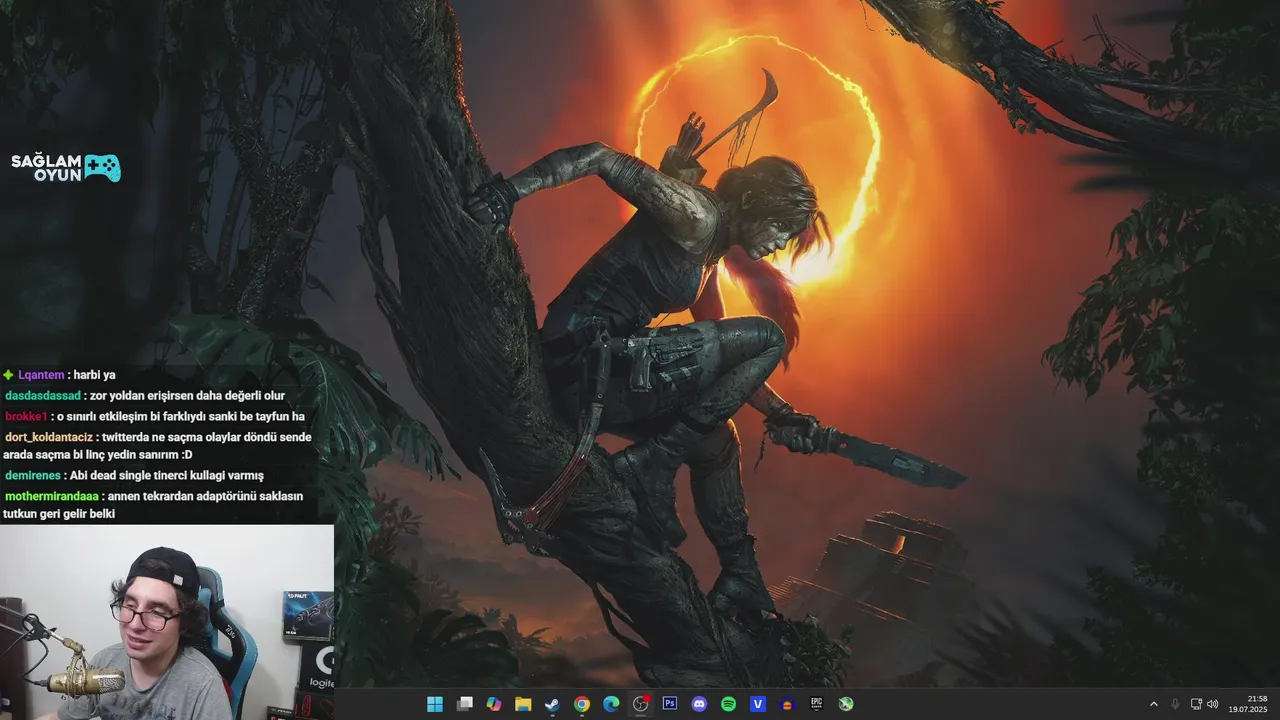The image size is (1280, 720).
Task: Click chat username Lqantem
Action: [x=41, y=375]
